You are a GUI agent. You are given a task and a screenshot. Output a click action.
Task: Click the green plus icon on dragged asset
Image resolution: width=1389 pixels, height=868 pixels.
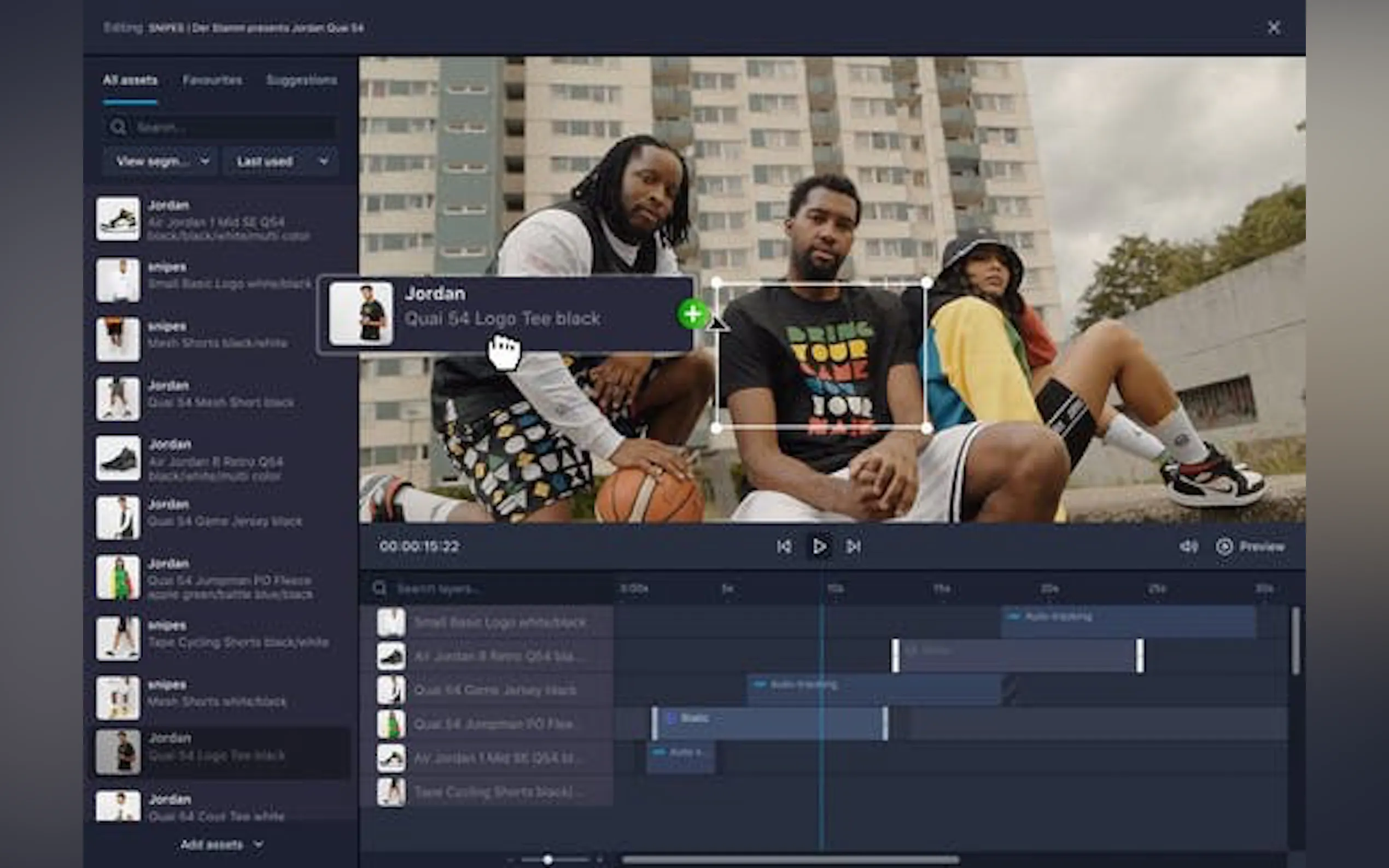point(692,314)
